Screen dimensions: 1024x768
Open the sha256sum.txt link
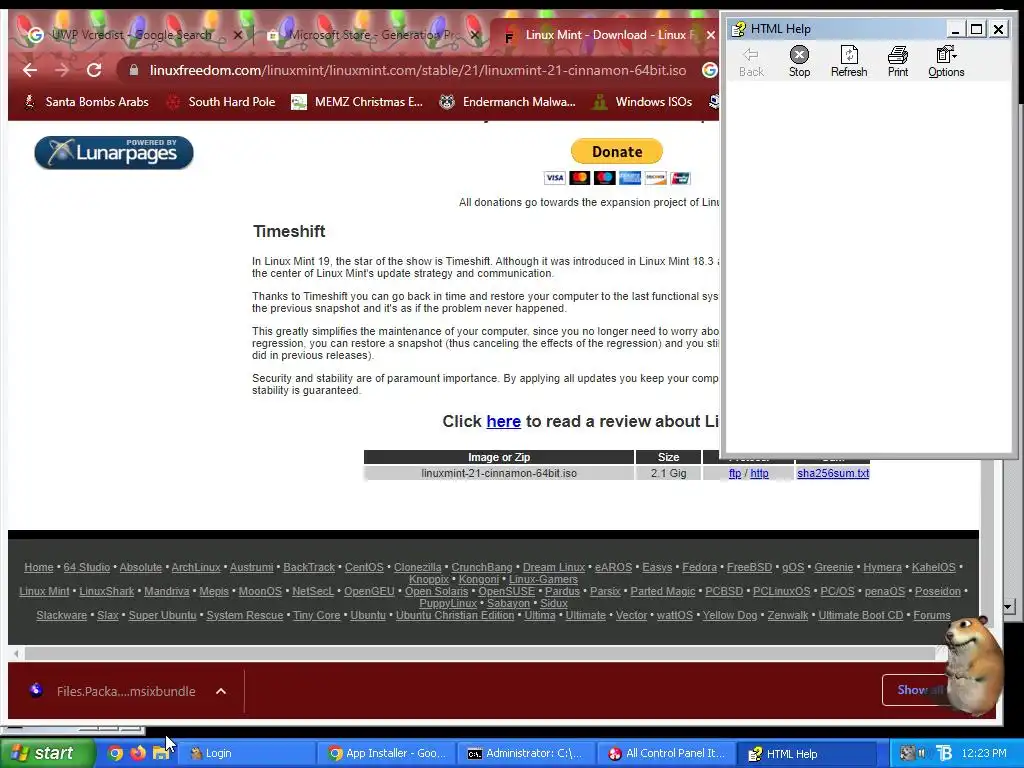(x=833, y=473)
